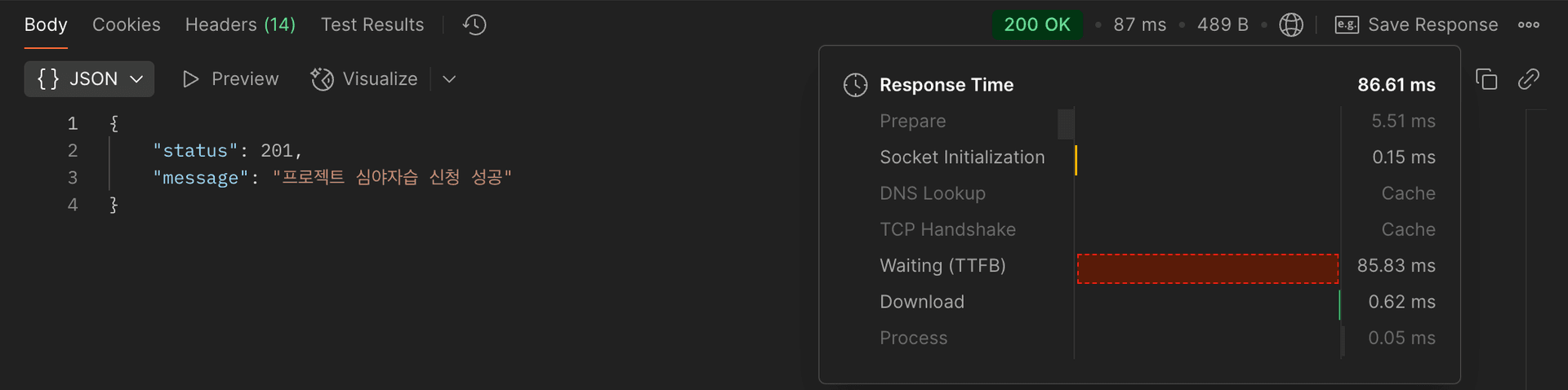Select the Body tab

click(x=46, y=25)
